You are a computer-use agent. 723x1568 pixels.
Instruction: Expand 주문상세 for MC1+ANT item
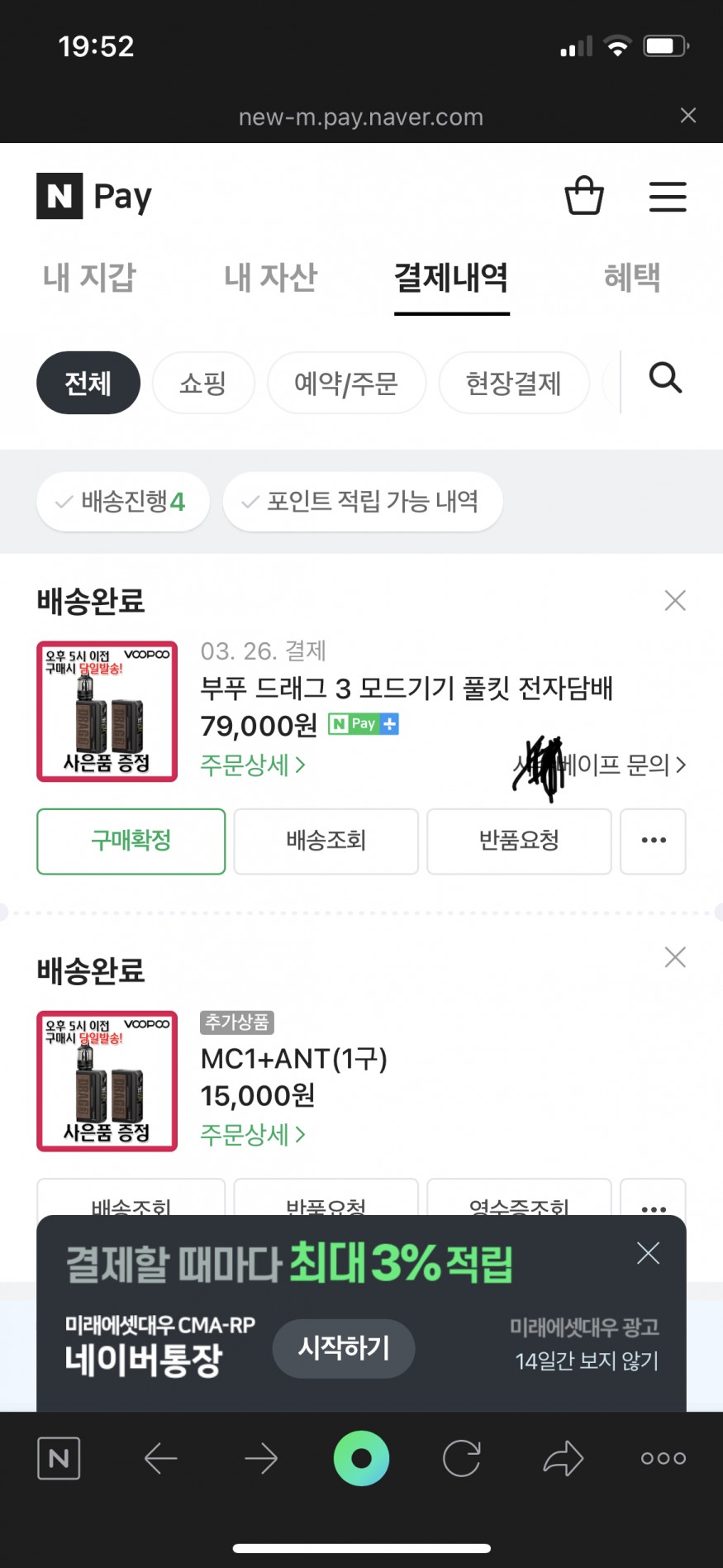click(253, 1135)
